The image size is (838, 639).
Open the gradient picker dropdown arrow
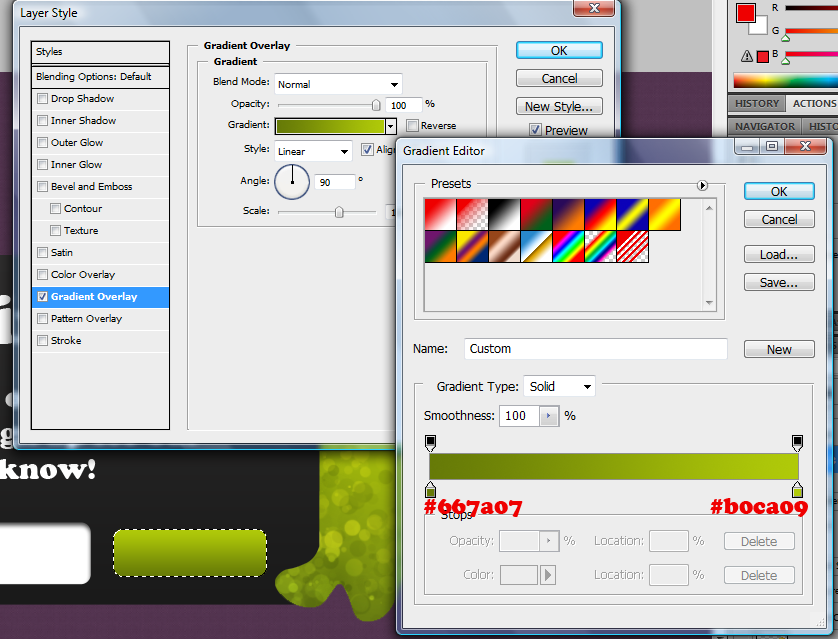[391, 127]
